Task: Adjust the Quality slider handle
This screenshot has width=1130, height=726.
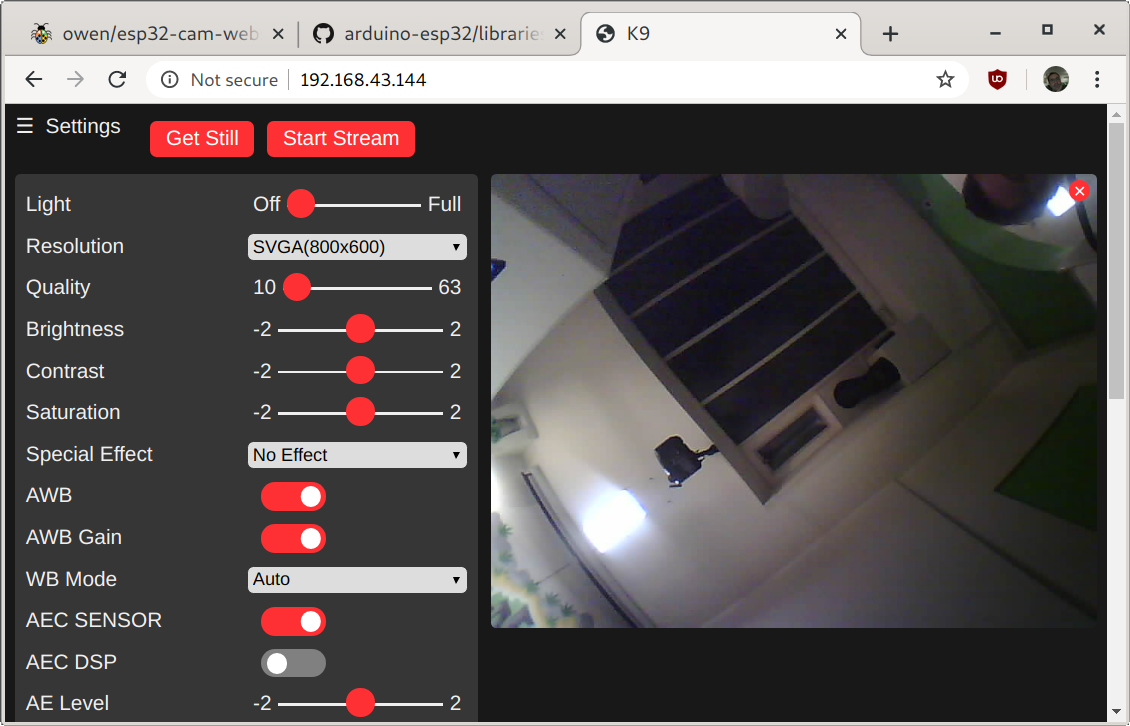Action: (x=296, y=287)
